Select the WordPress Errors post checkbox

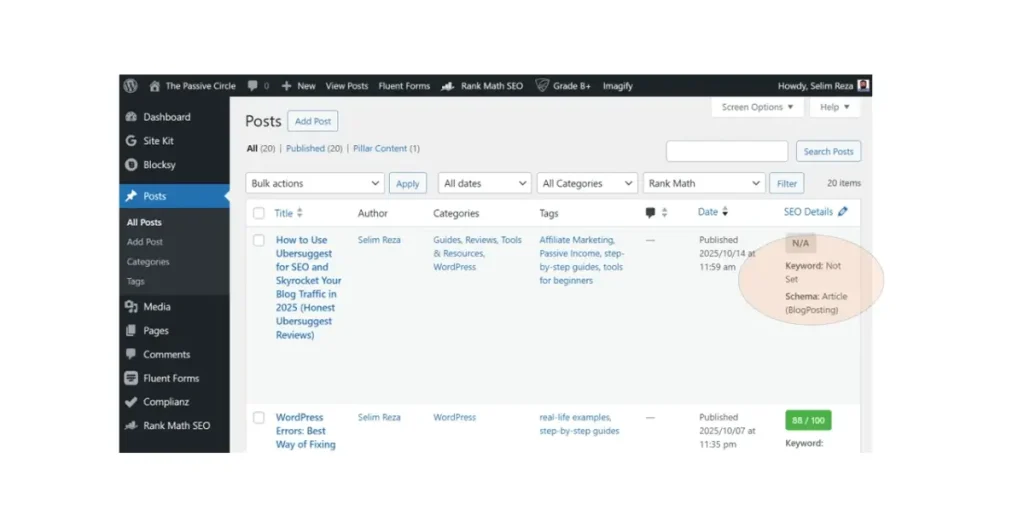tap(259, 417)
